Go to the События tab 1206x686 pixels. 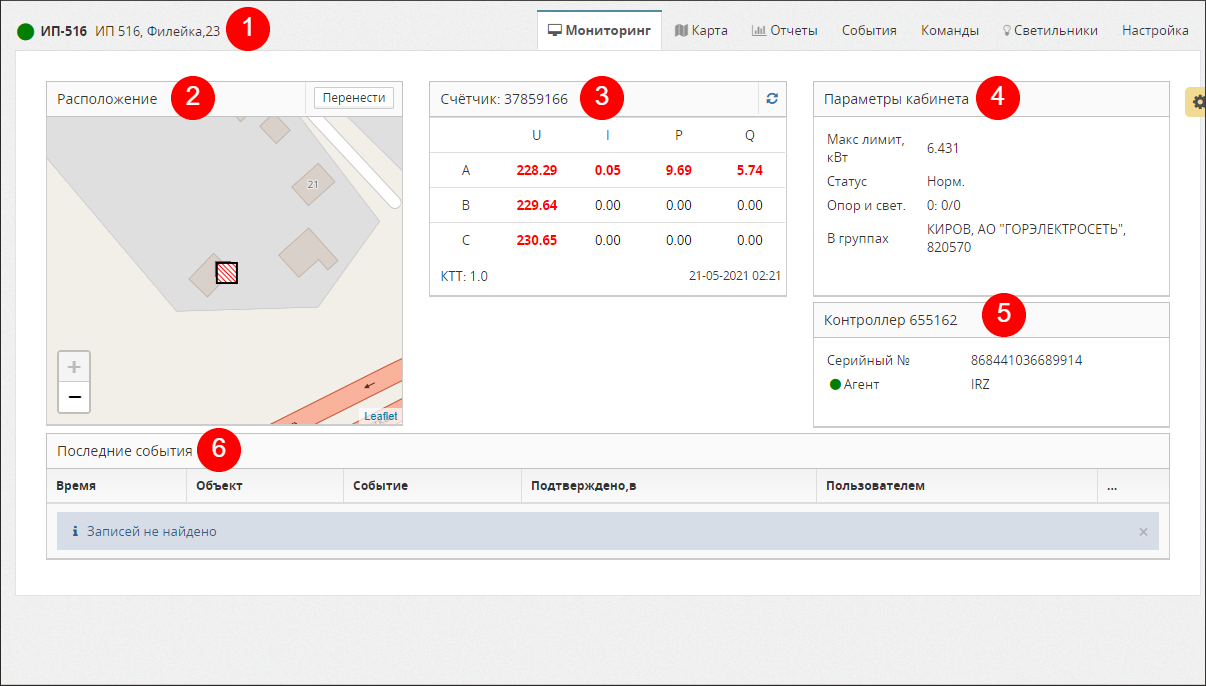(868, 30)
